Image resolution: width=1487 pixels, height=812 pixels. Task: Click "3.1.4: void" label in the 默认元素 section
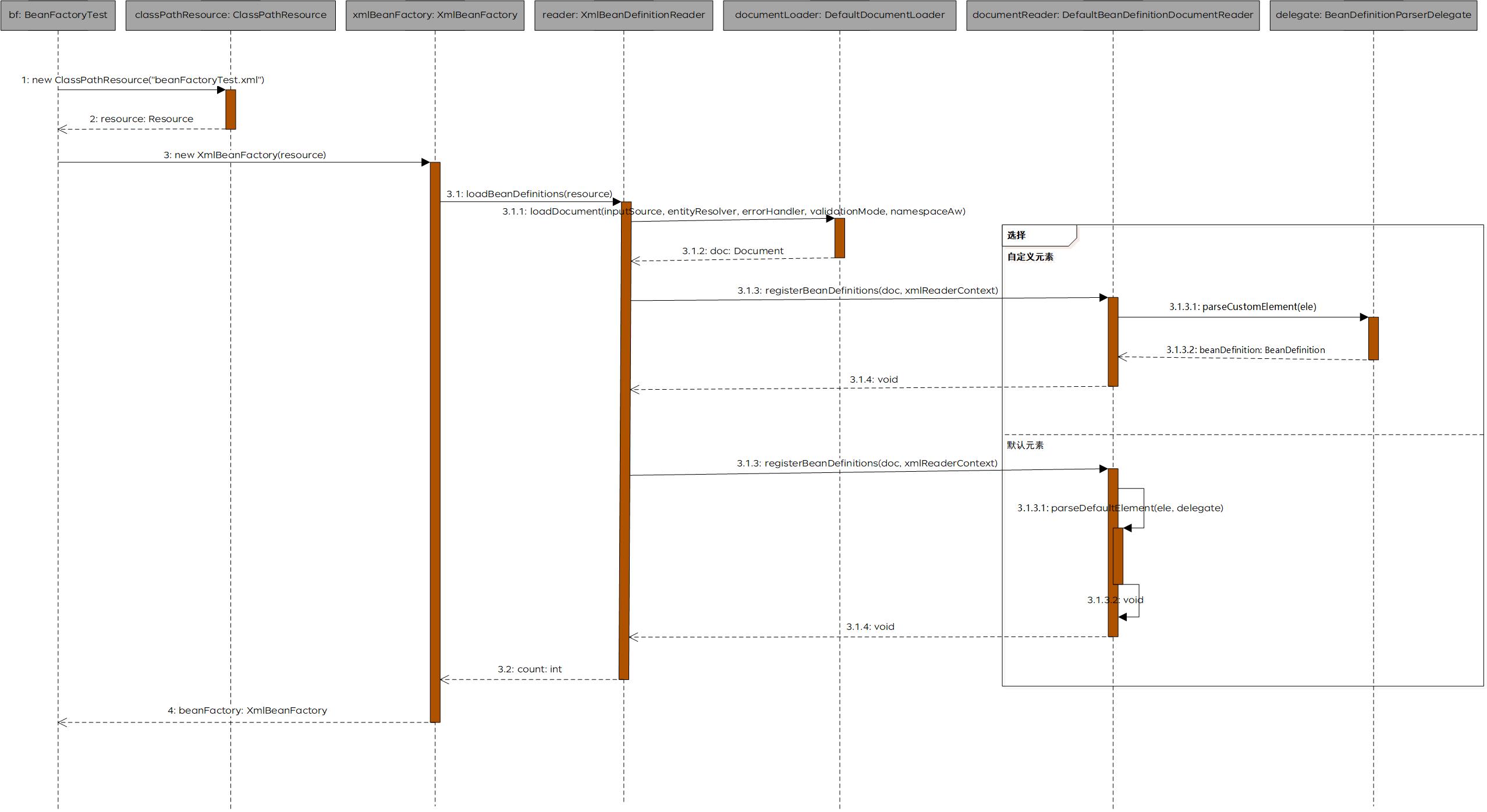[x=870, y=626]
